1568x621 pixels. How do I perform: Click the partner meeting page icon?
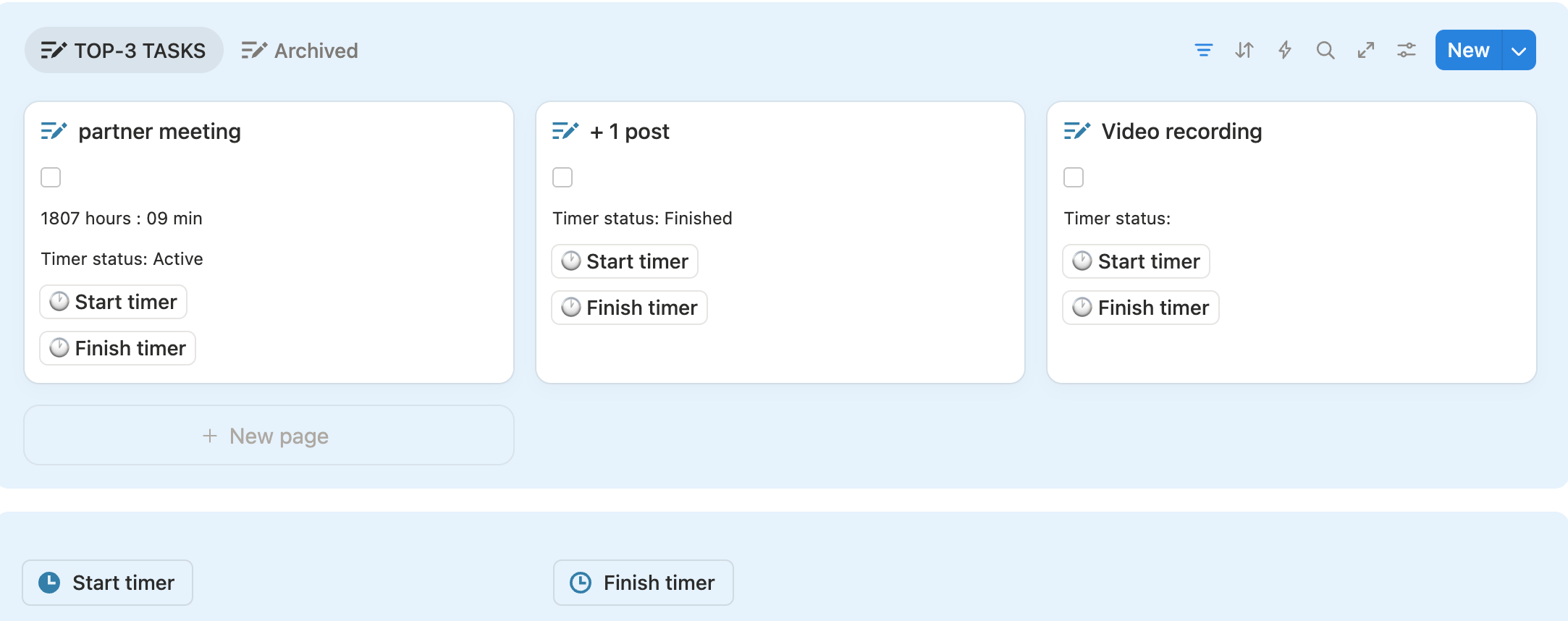[54, 131]
